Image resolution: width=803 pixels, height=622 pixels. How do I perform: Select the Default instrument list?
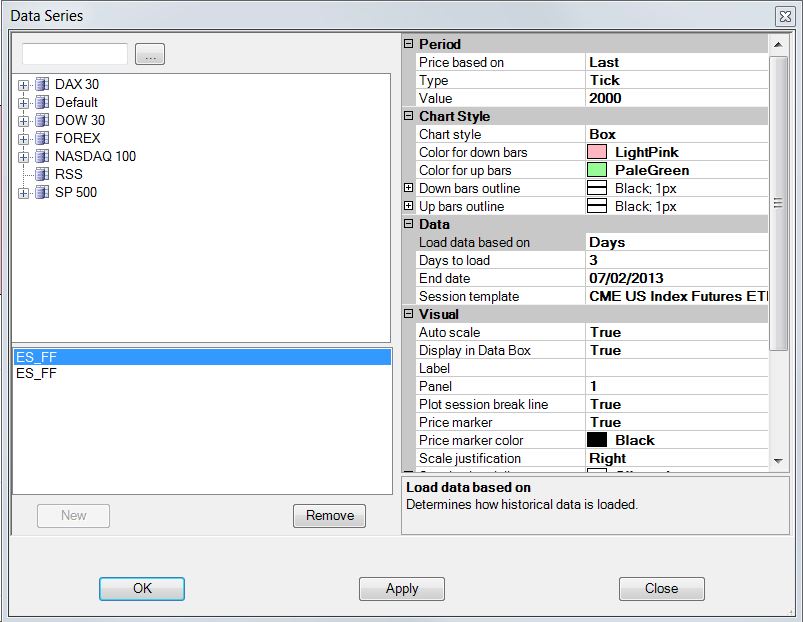76,102
